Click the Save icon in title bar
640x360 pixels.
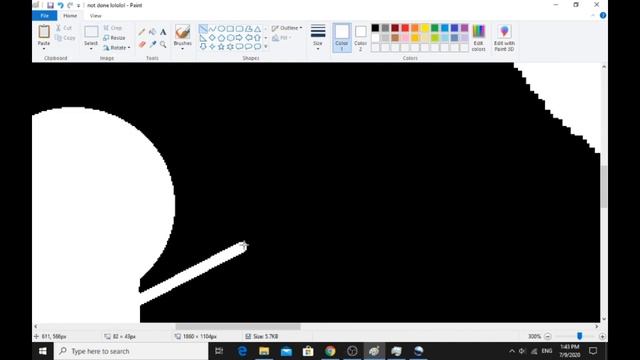point(50,5)
